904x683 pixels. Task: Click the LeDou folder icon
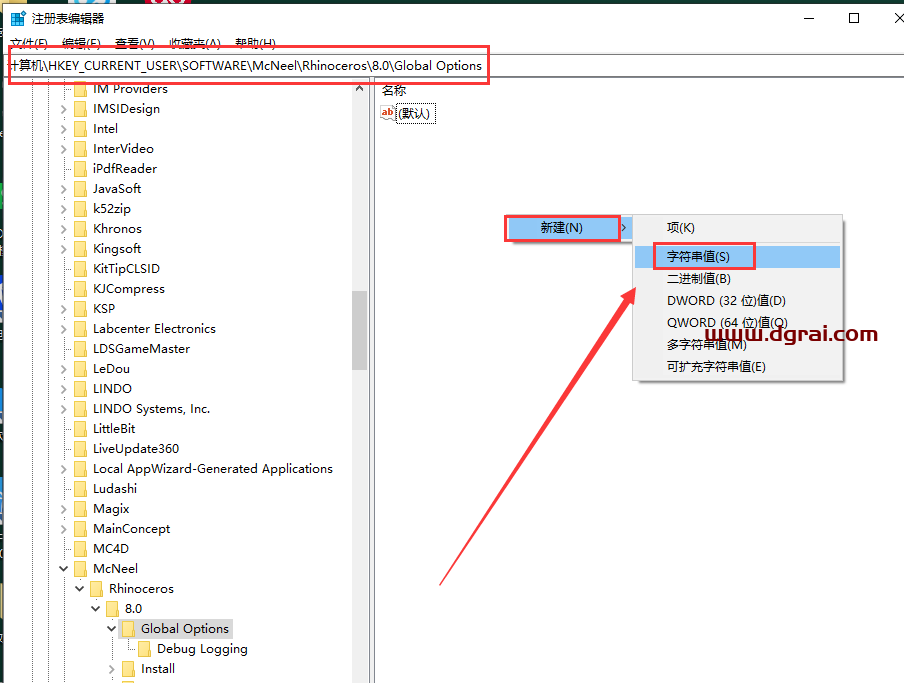click(81, 369)
